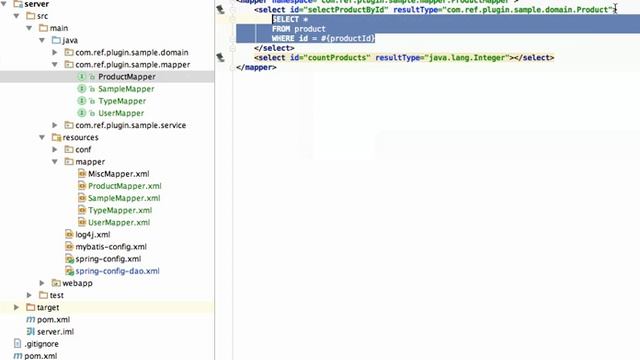This screenshot has height=360, width=640.
Task: Expand the webapp folder arrow
Action: pos(42,283)
